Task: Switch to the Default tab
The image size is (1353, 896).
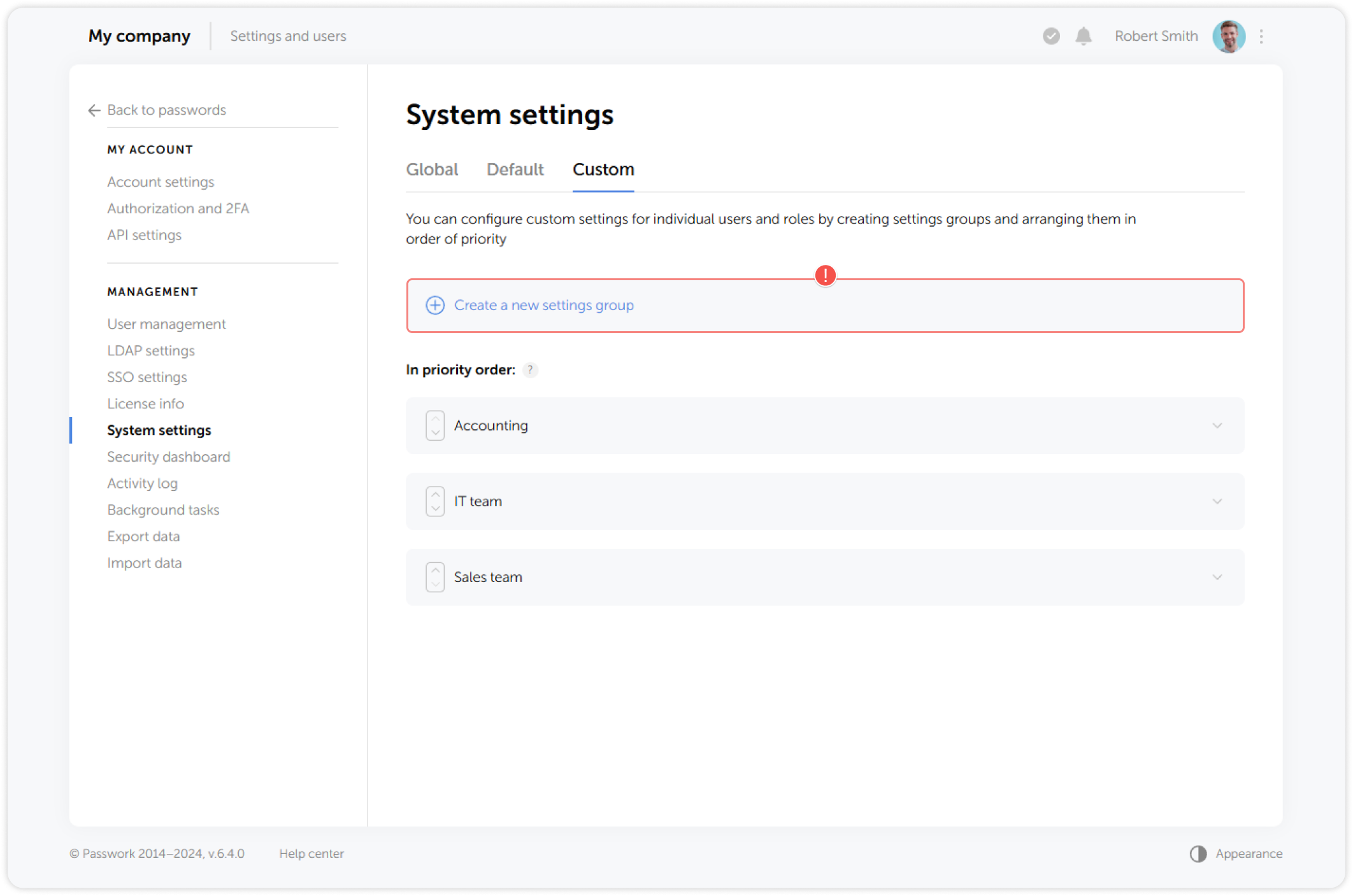Action: click(x=515, y=169)
